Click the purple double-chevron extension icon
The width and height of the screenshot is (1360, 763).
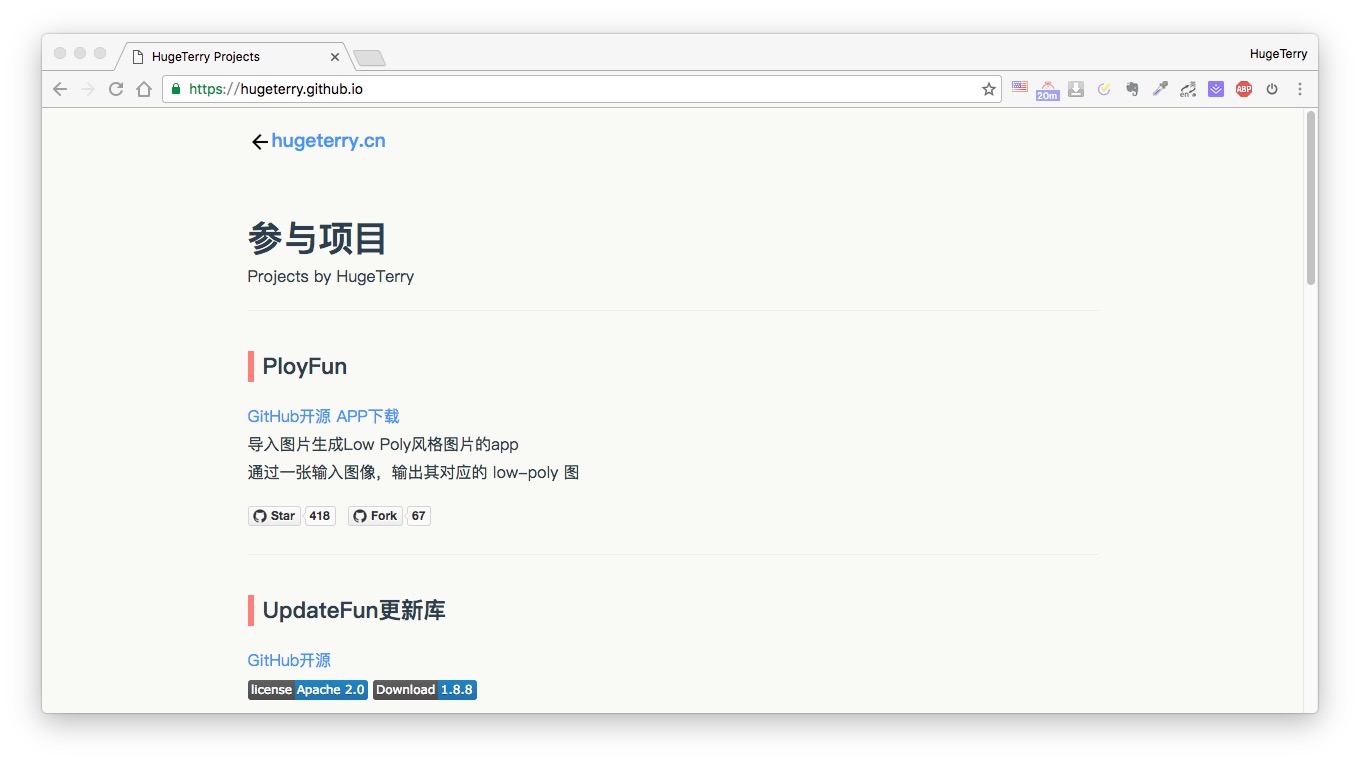1216,89
